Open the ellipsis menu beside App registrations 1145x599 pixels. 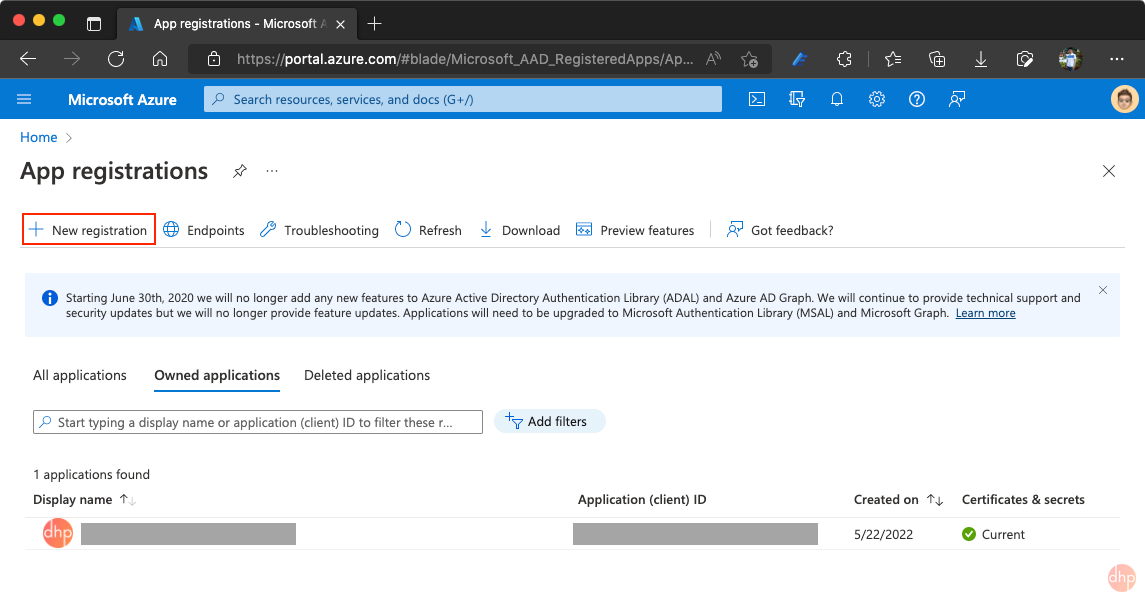pyautogui.click(x=272, y=171)
